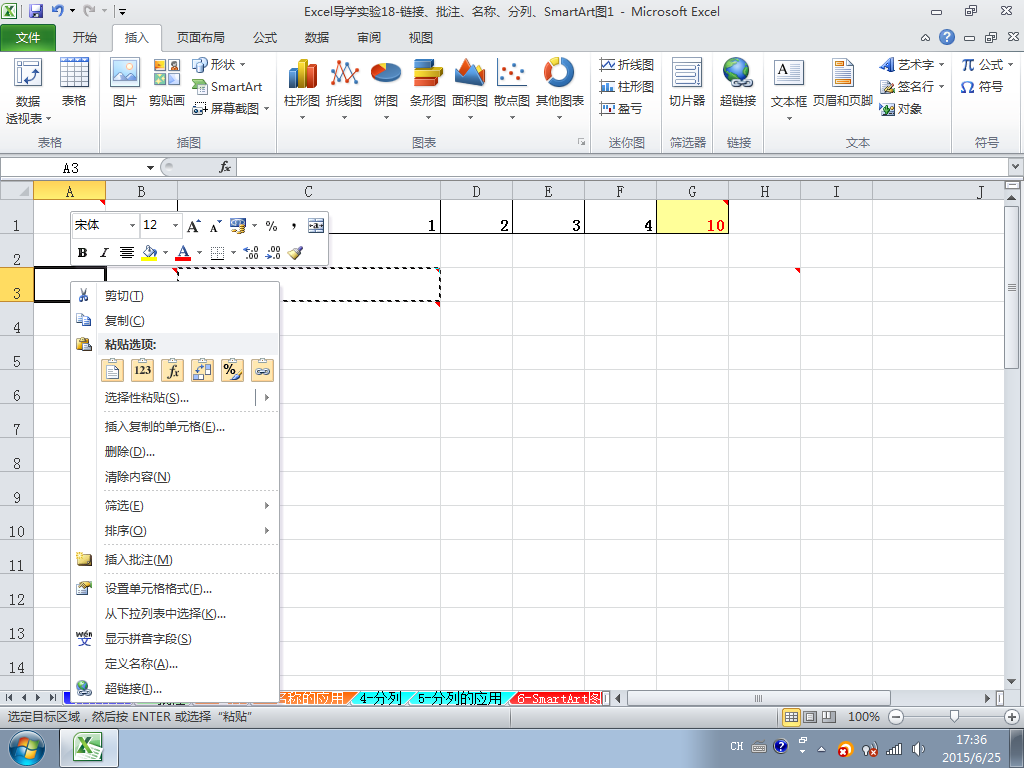This screenshot has height=768, width=1024.
Task: Choose Copy (复制) from context menu
Action: pos(175,321)
